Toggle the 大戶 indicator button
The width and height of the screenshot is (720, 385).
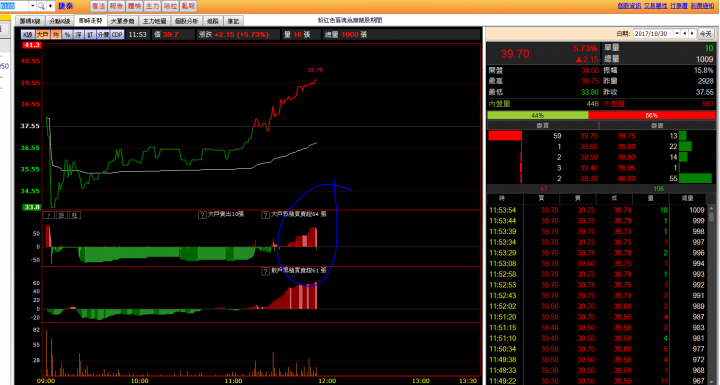[x=43, y=35]
